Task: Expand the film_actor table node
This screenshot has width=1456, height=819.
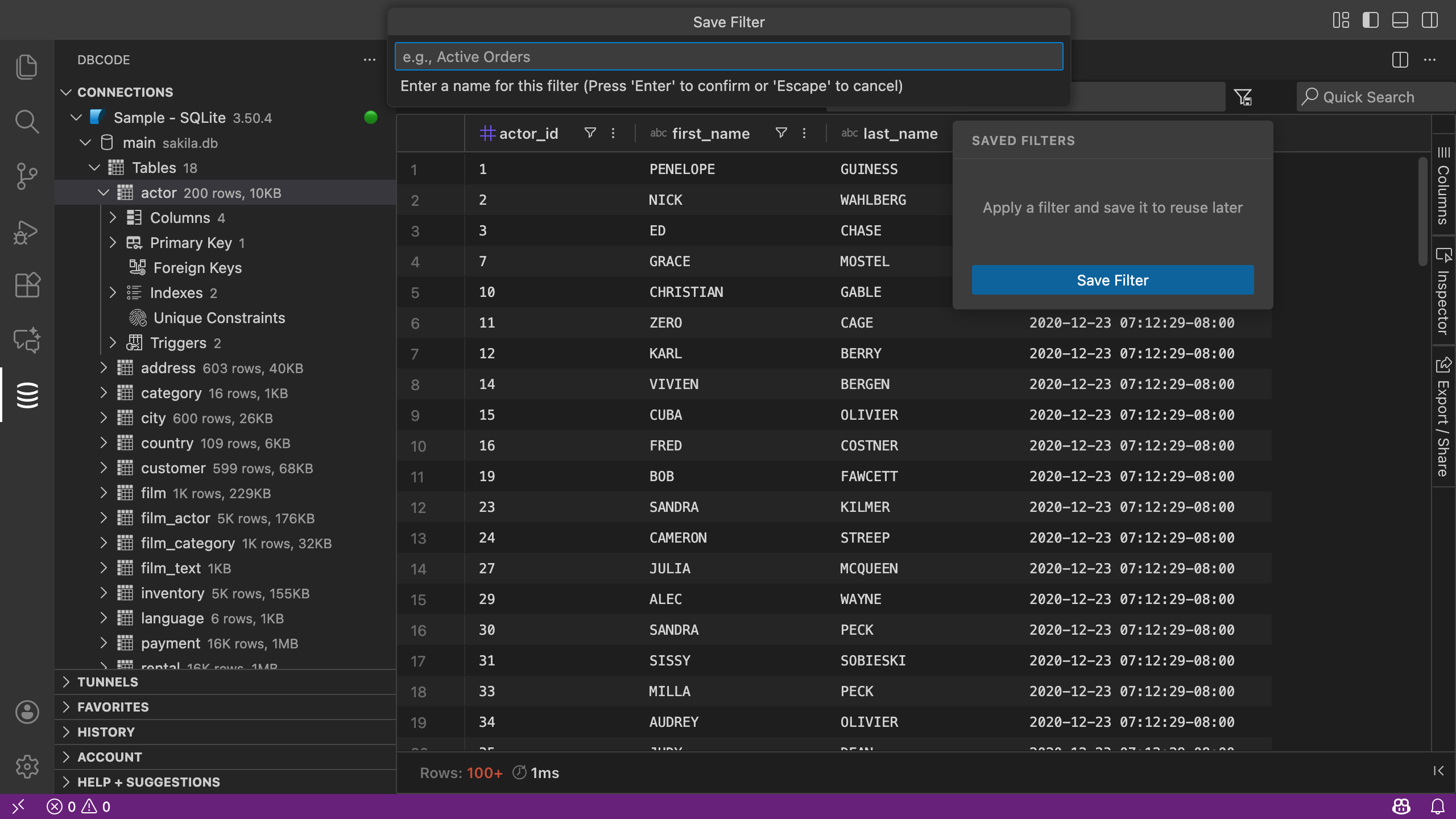Action: click(x=104, y=518)
